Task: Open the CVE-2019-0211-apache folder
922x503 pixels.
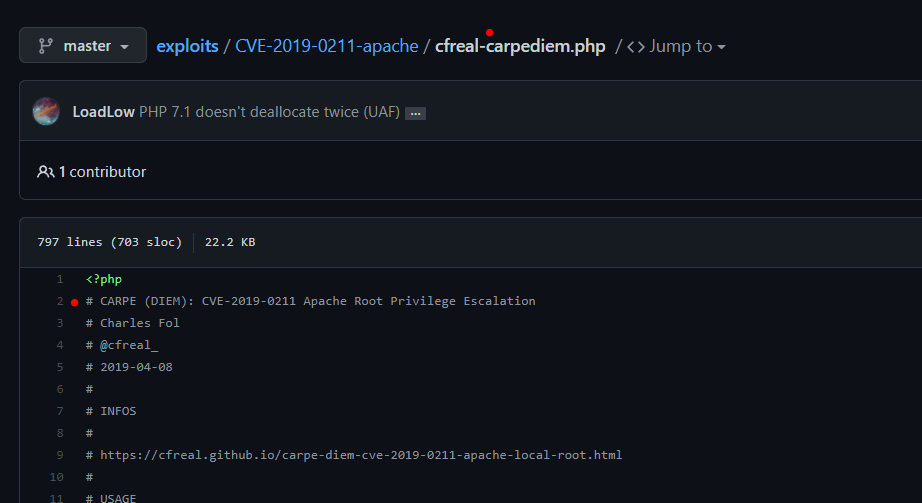Action: coord(327,46)
